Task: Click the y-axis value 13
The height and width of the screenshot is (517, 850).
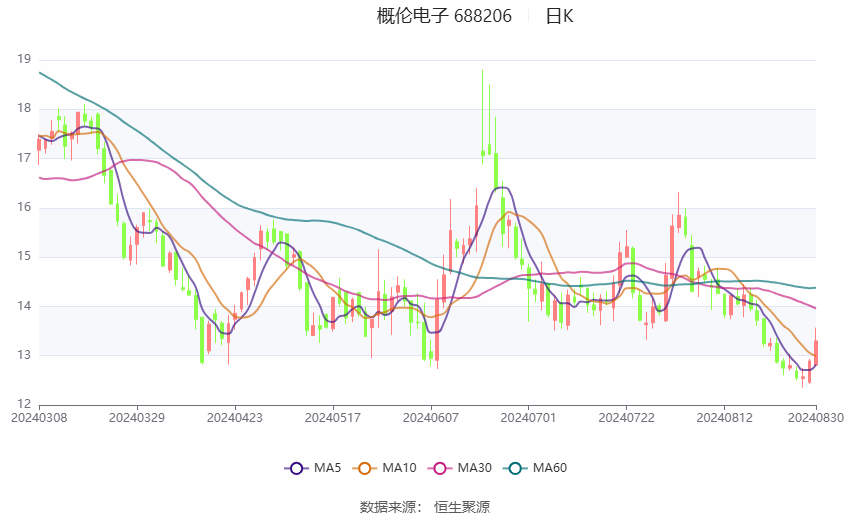Action: tap(24, 355)
